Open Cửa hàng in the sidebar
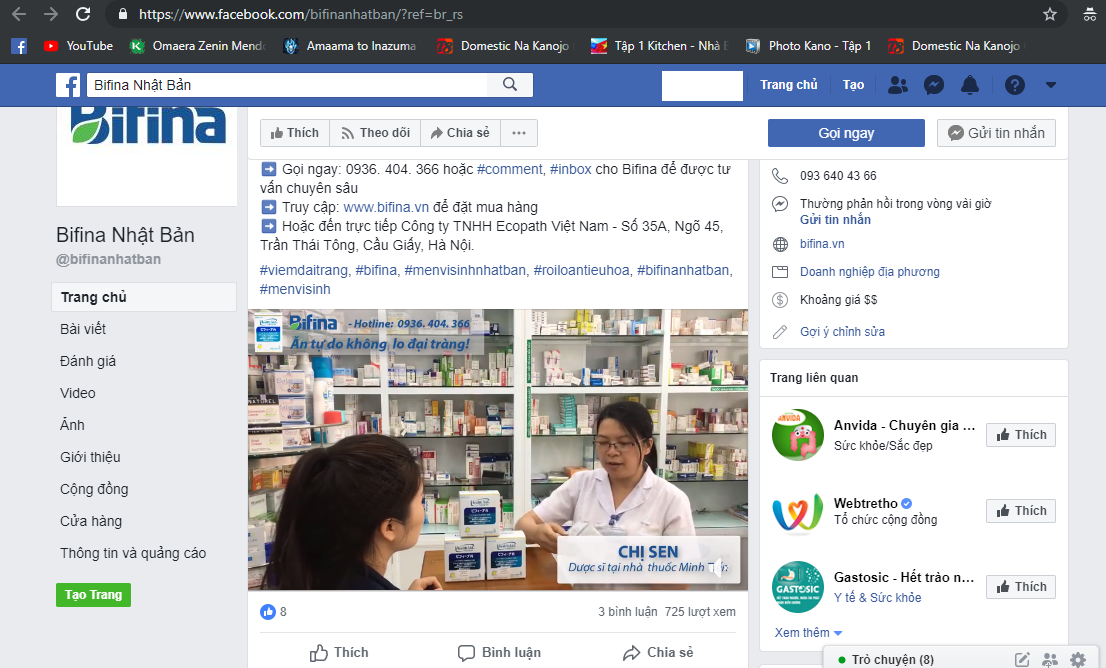 point(91,521)
